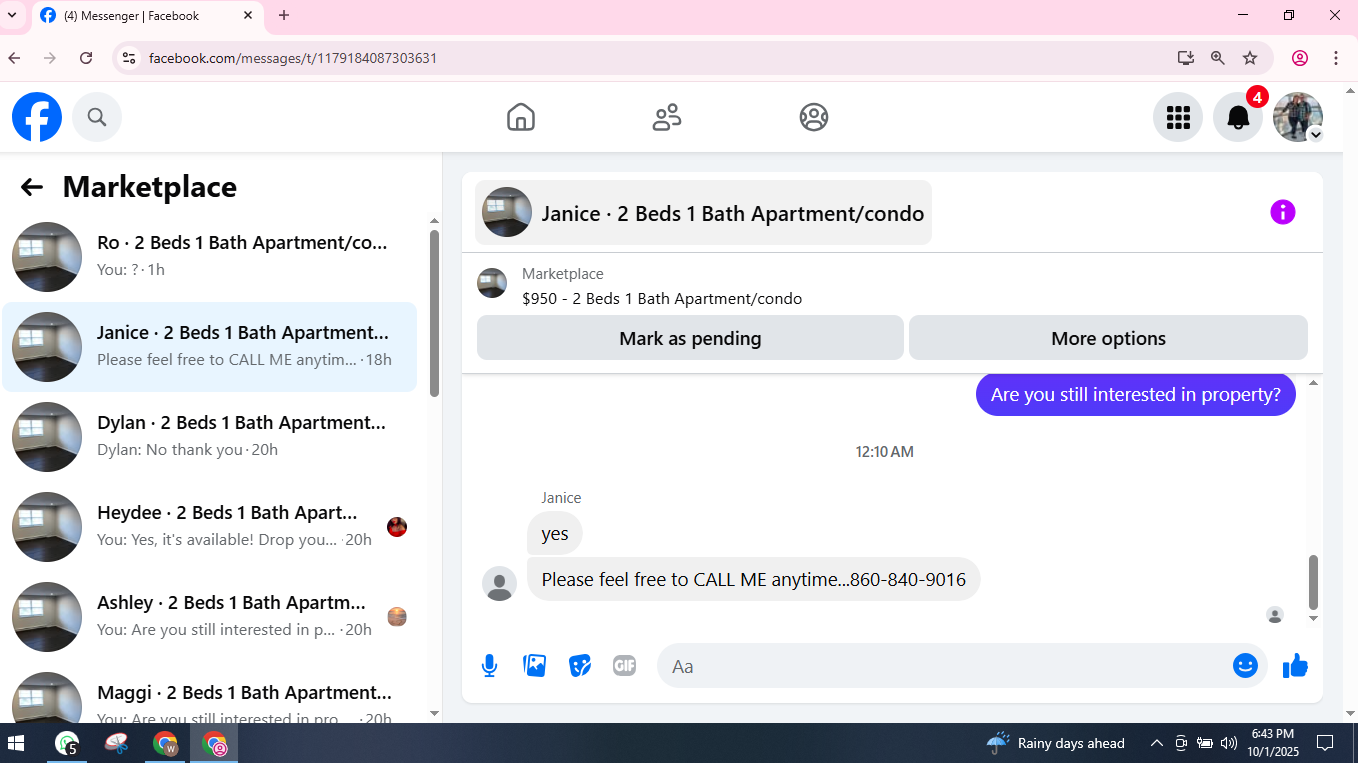1358x763 pixels.
Task: Open a new browser tab
Action: [x=284, y=16]
